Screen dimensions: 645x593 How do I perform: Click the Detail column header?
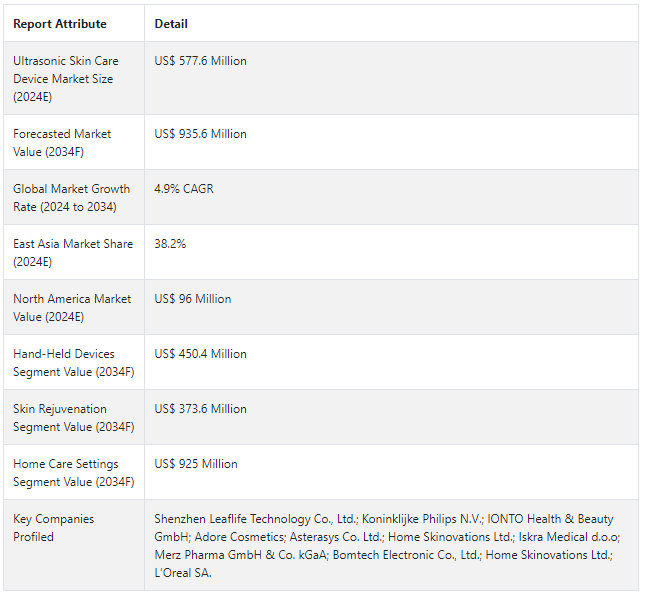pos(171,24)
